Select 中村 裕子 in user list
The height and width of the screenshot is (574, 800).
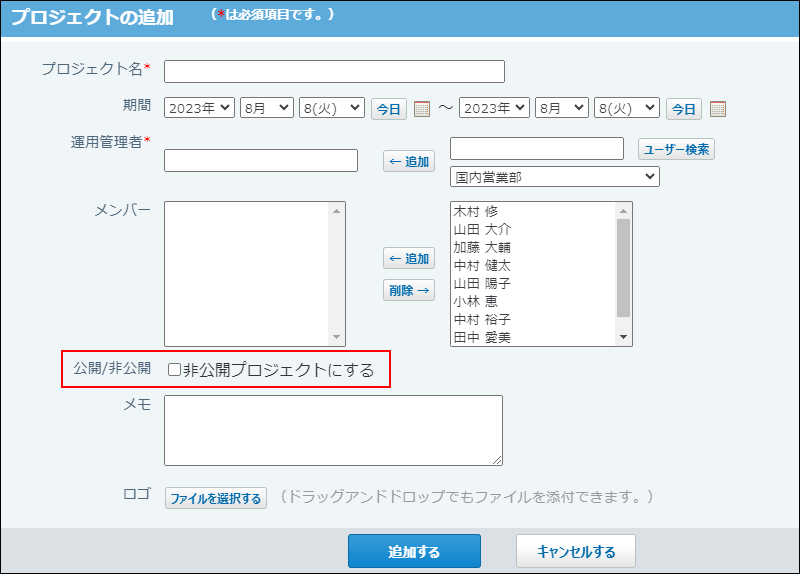point(533,319)
